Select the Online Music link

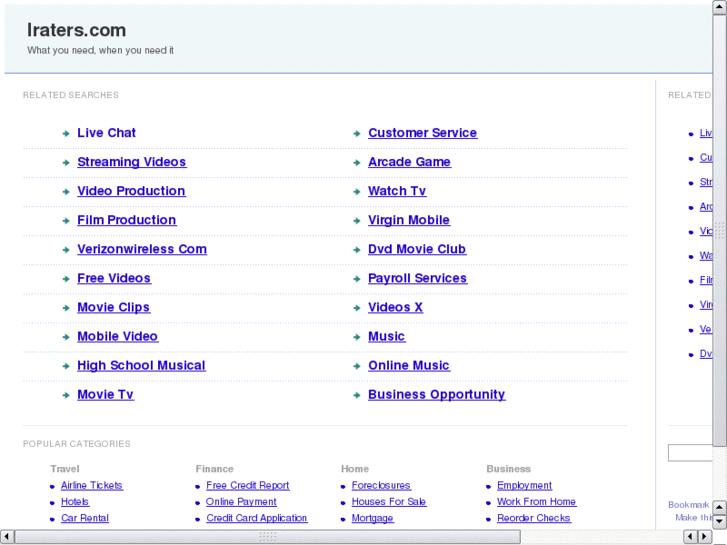(409, 365)
